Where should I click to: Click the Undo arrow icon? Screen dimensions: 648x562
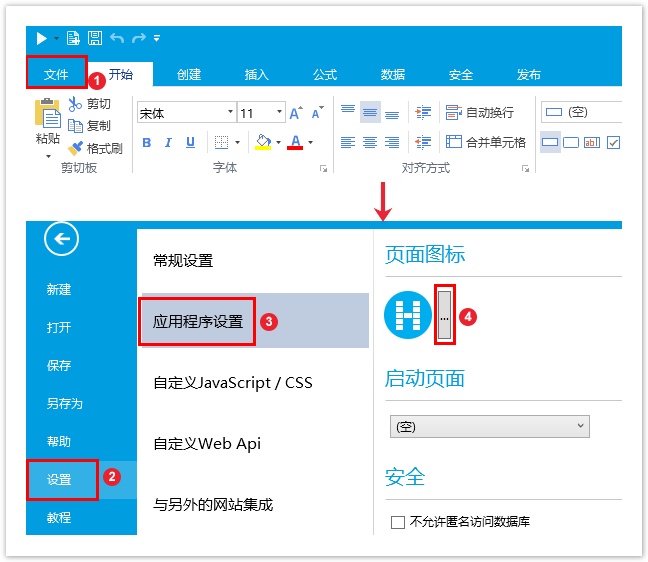coord(117,38)
